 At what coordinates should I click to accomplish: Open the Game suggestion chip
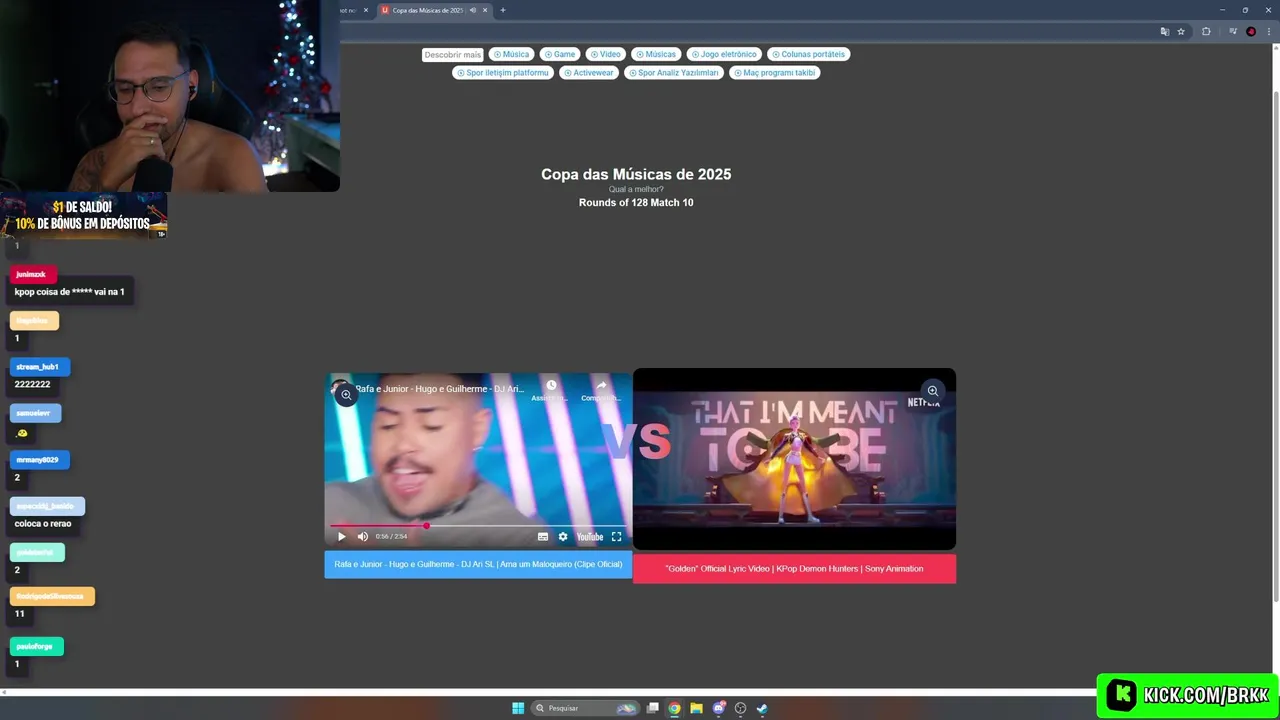coord(560,54)
